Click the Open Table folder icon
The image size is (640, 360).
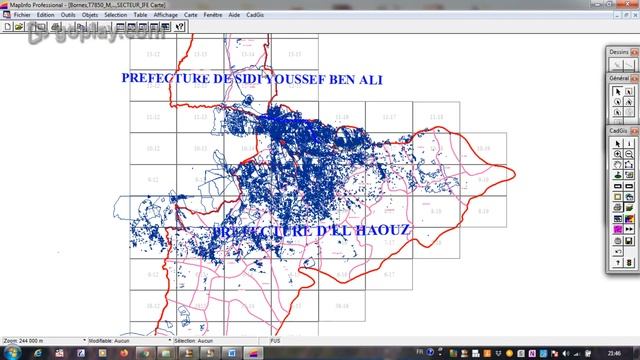point(19,27)
